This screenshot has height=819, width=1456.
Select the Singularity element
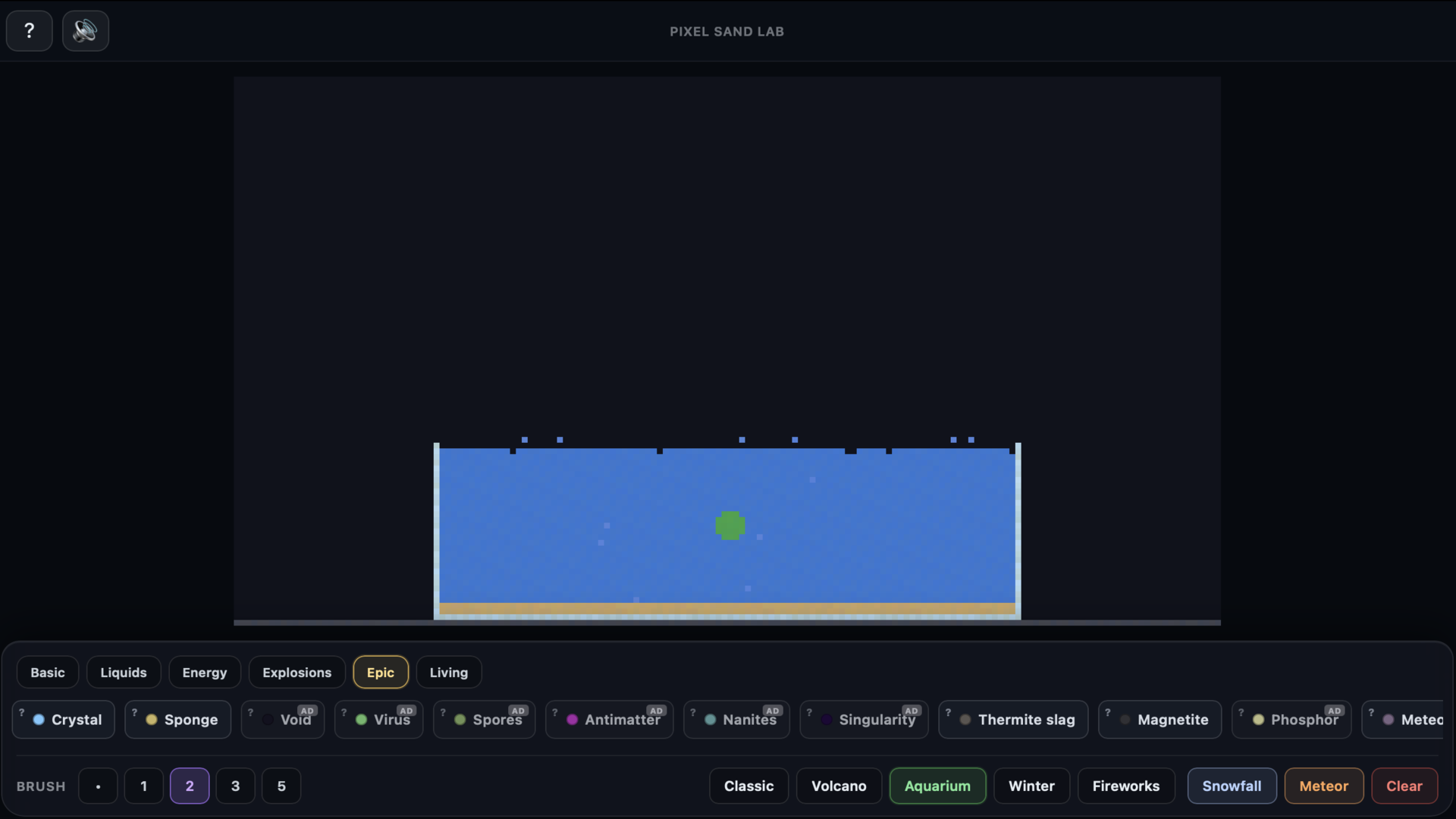click(864, 719)
